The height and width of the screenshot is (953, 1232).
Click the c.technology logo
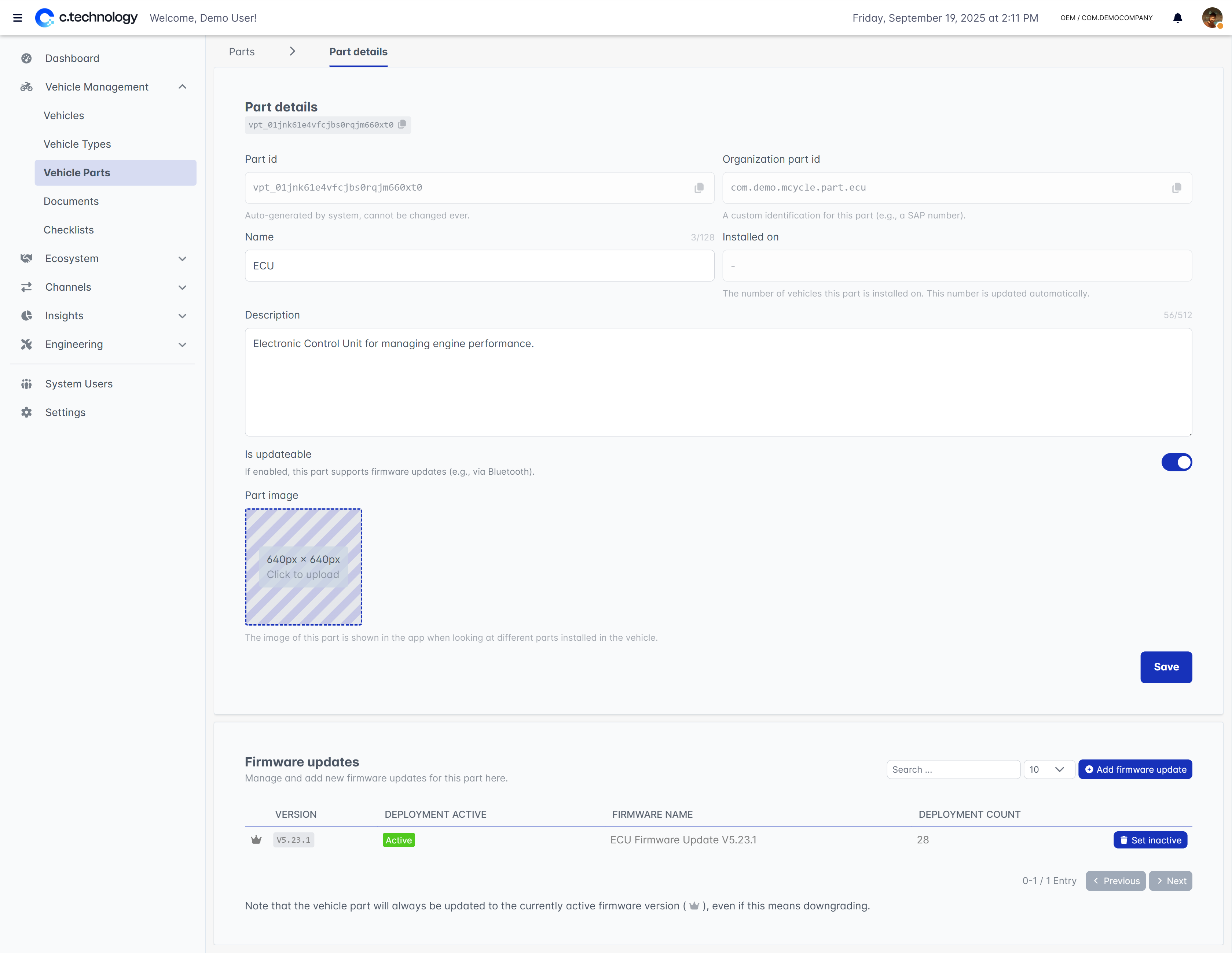86,18
